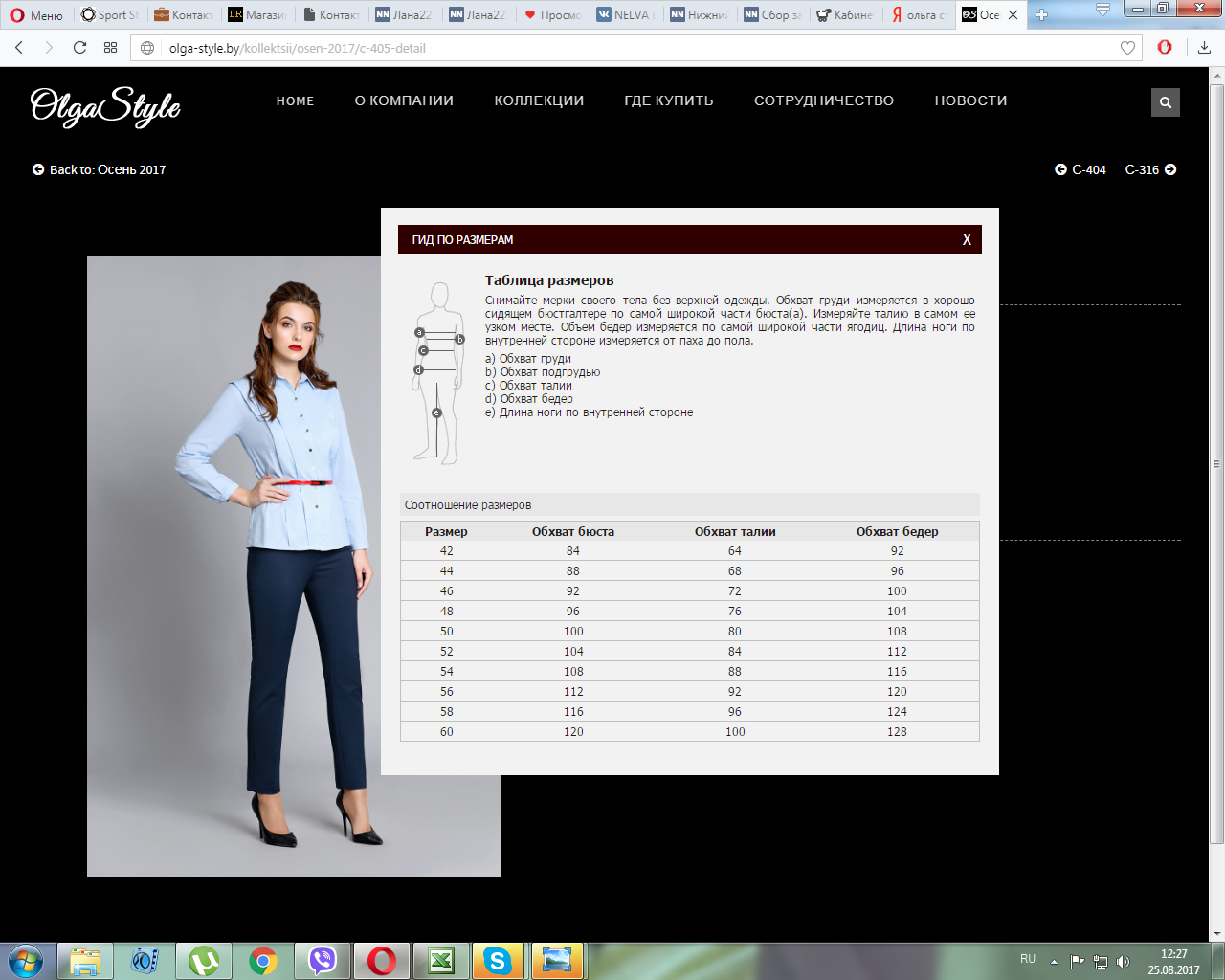Open the Windows Start button
The width and height of the screenshot is (1225, 980).
point(26,961)
